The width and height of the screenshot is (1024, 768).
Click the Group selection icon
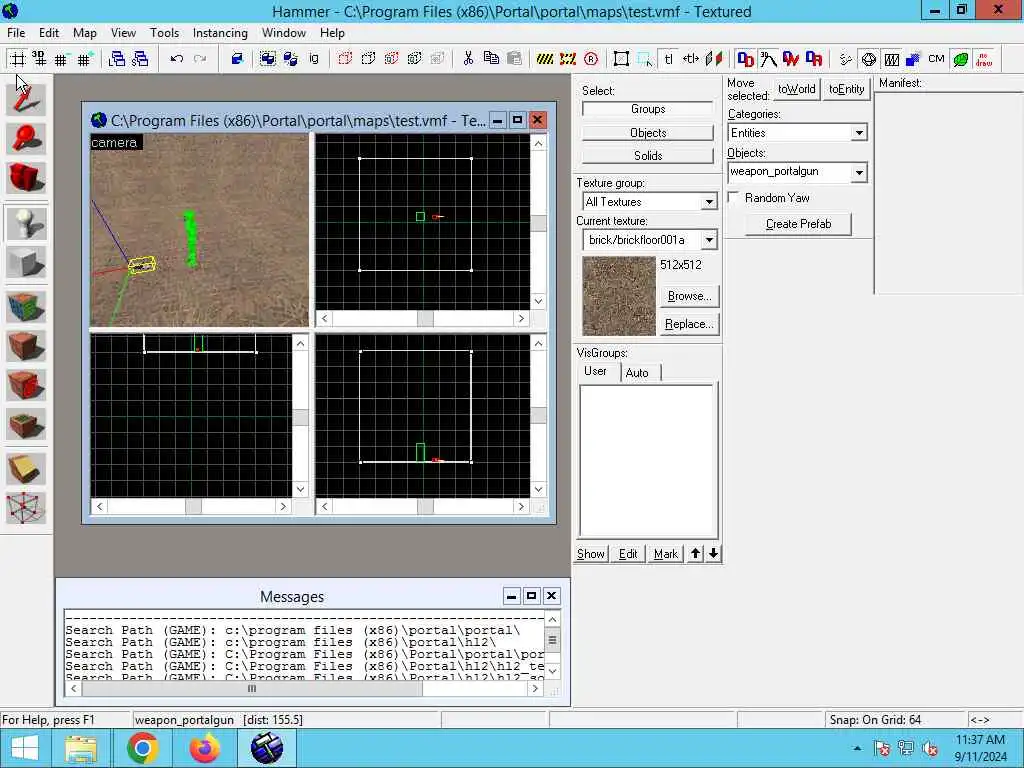(268, 59)
